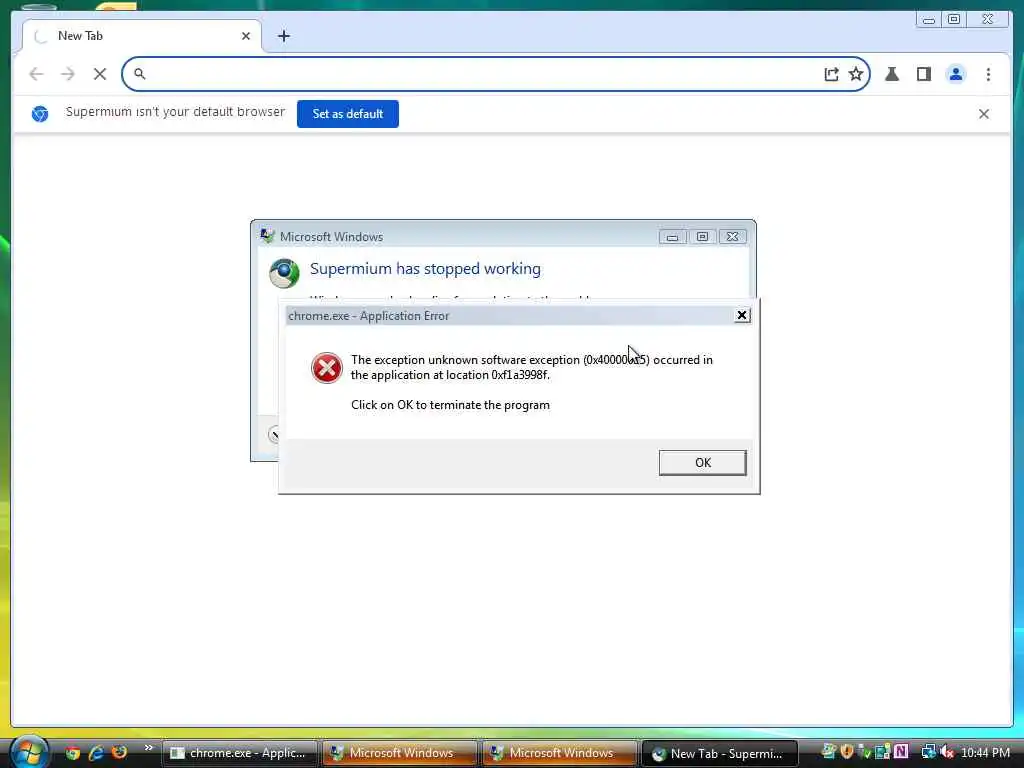Click the security shield tray icon

click(847, 752)
